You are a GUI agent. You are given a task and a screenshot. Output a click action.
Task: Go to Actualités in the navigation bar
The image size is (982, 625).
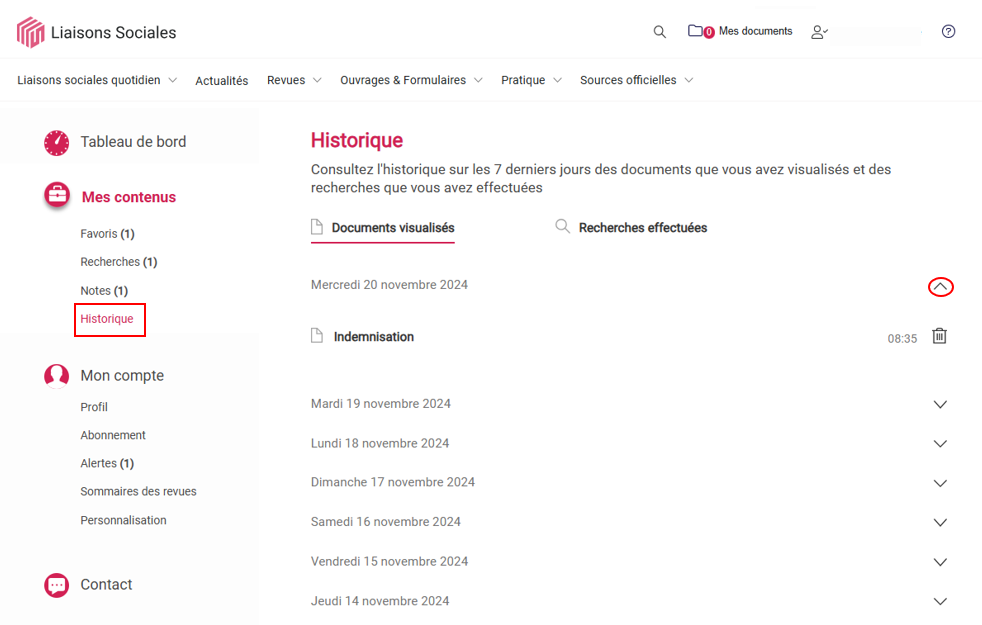coord(222,81)
